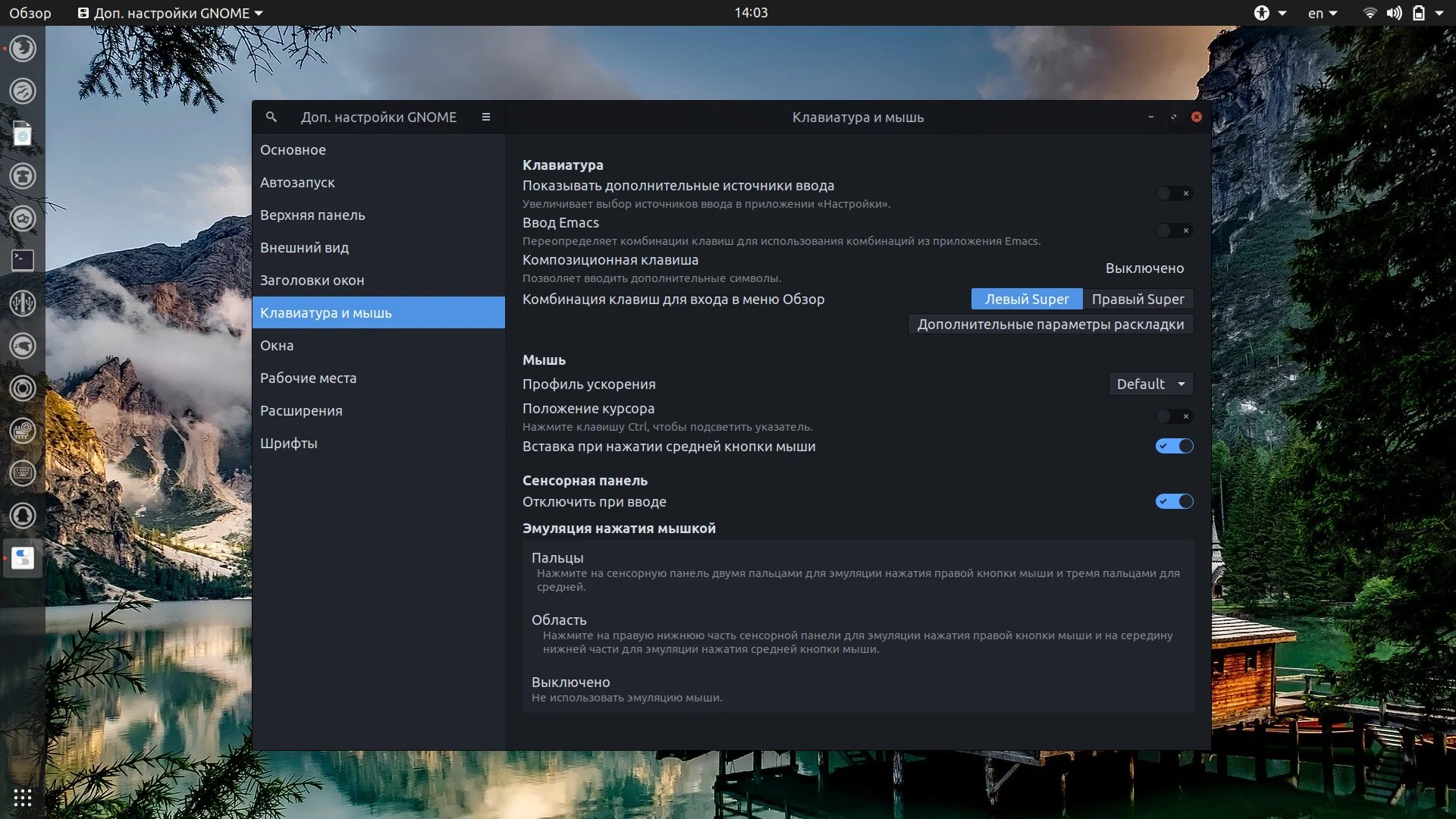Select Правый Super button
Screen dimensions: 1456x819
pos(1137,299)
